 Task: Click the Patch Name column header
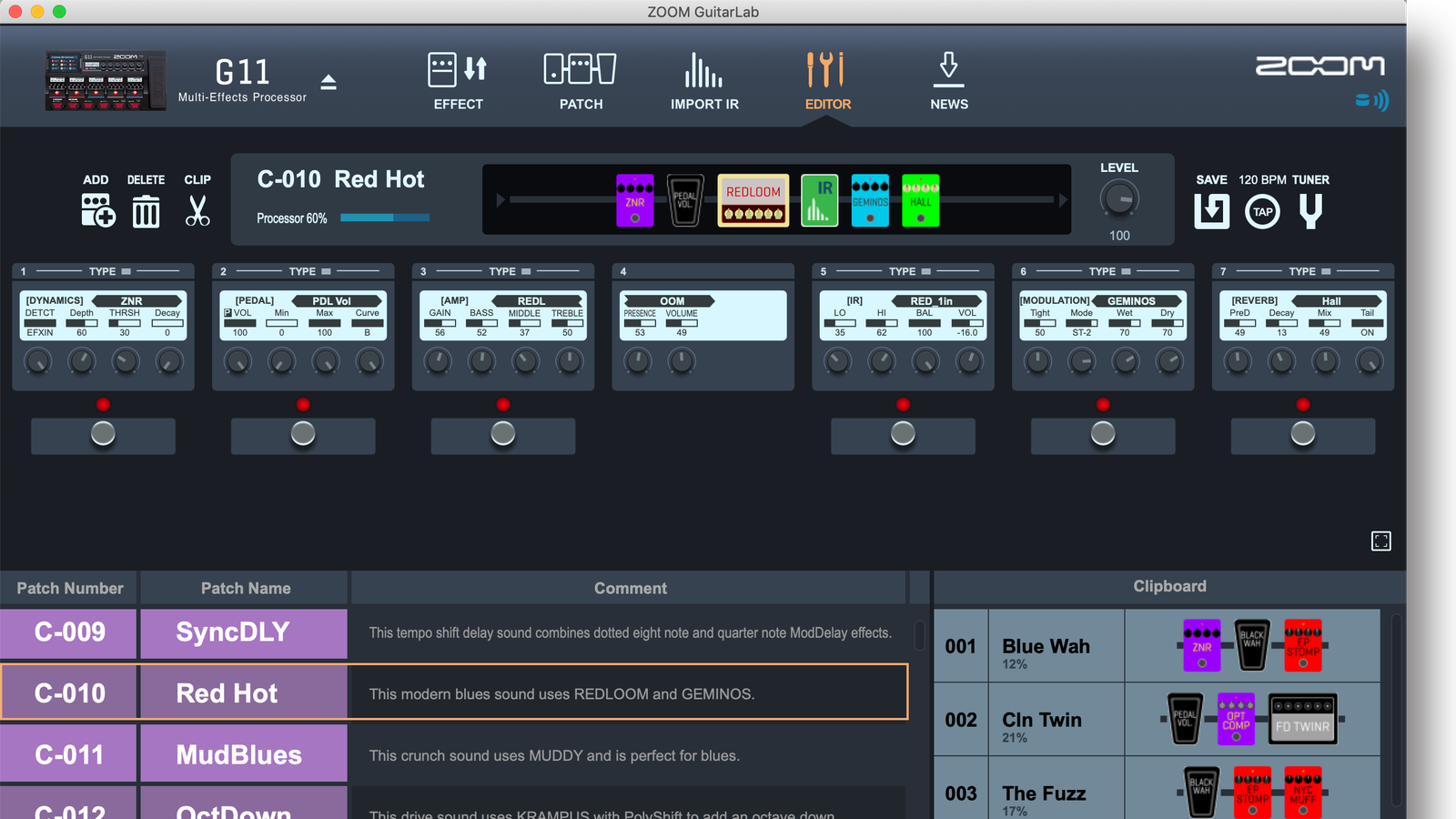click(246, 588)
